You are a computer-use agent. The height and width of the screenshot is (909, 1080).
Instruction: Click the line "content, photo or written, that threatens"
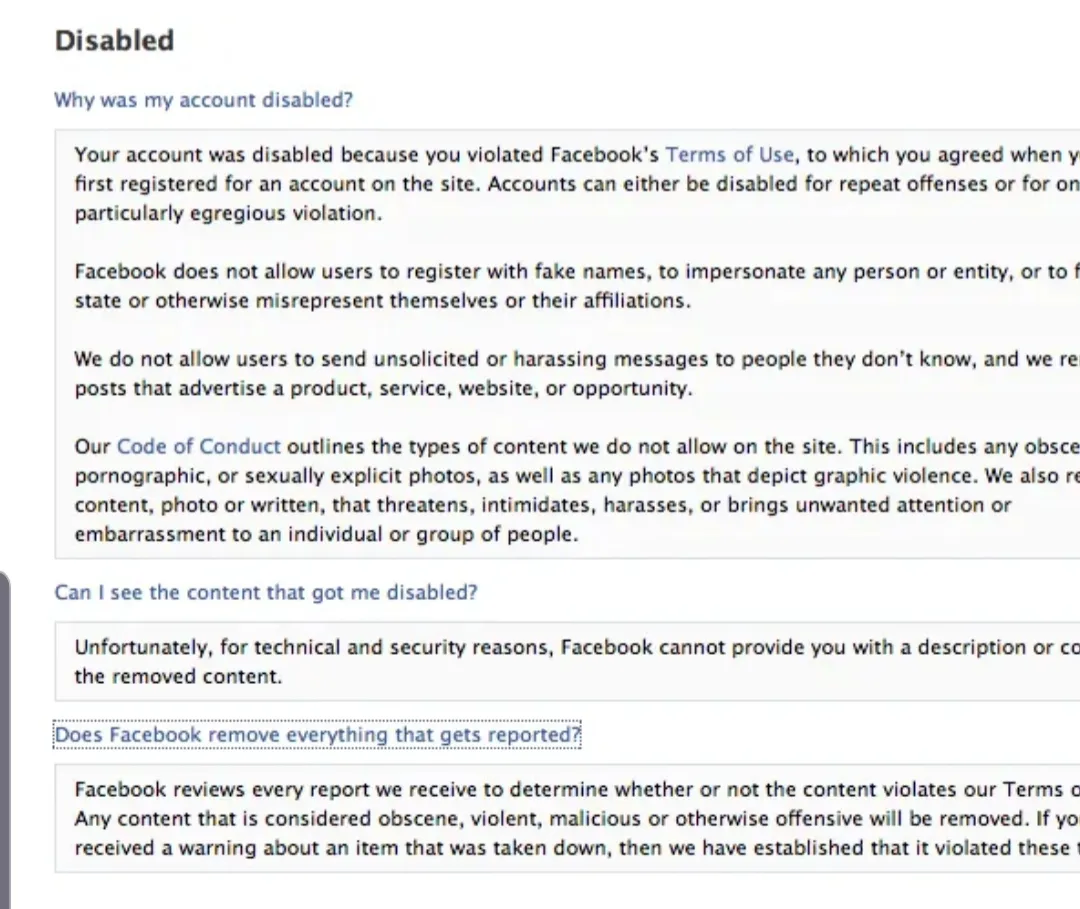click(500, 505)
